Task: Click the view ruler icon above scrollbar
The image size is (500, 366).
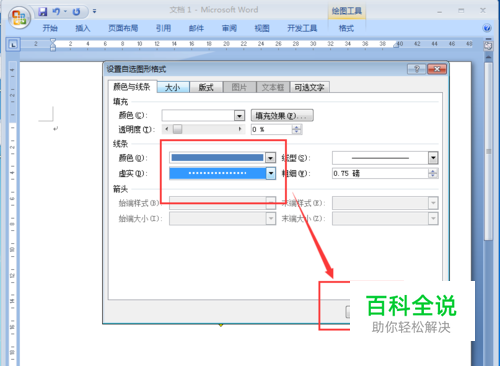Action: tap(488, 45)
